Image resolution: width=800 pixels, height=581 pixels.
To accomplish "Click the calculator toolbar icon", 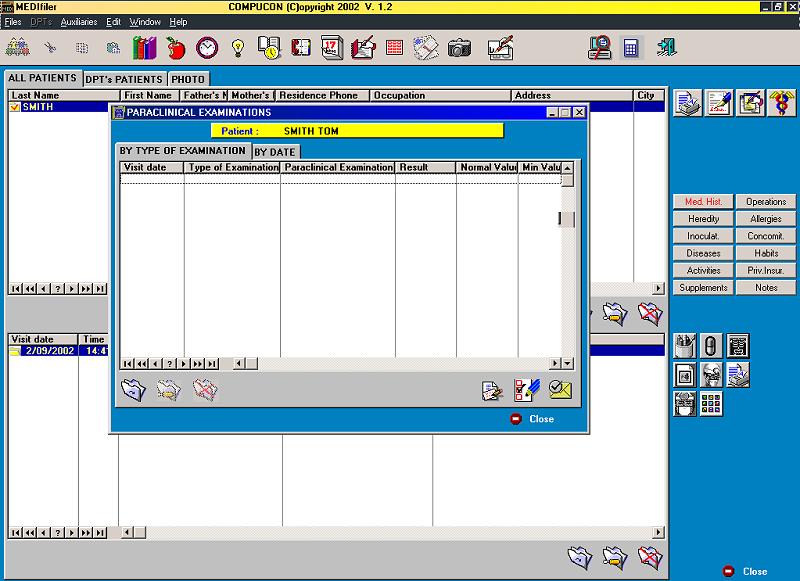I will [x=631, y=48].
